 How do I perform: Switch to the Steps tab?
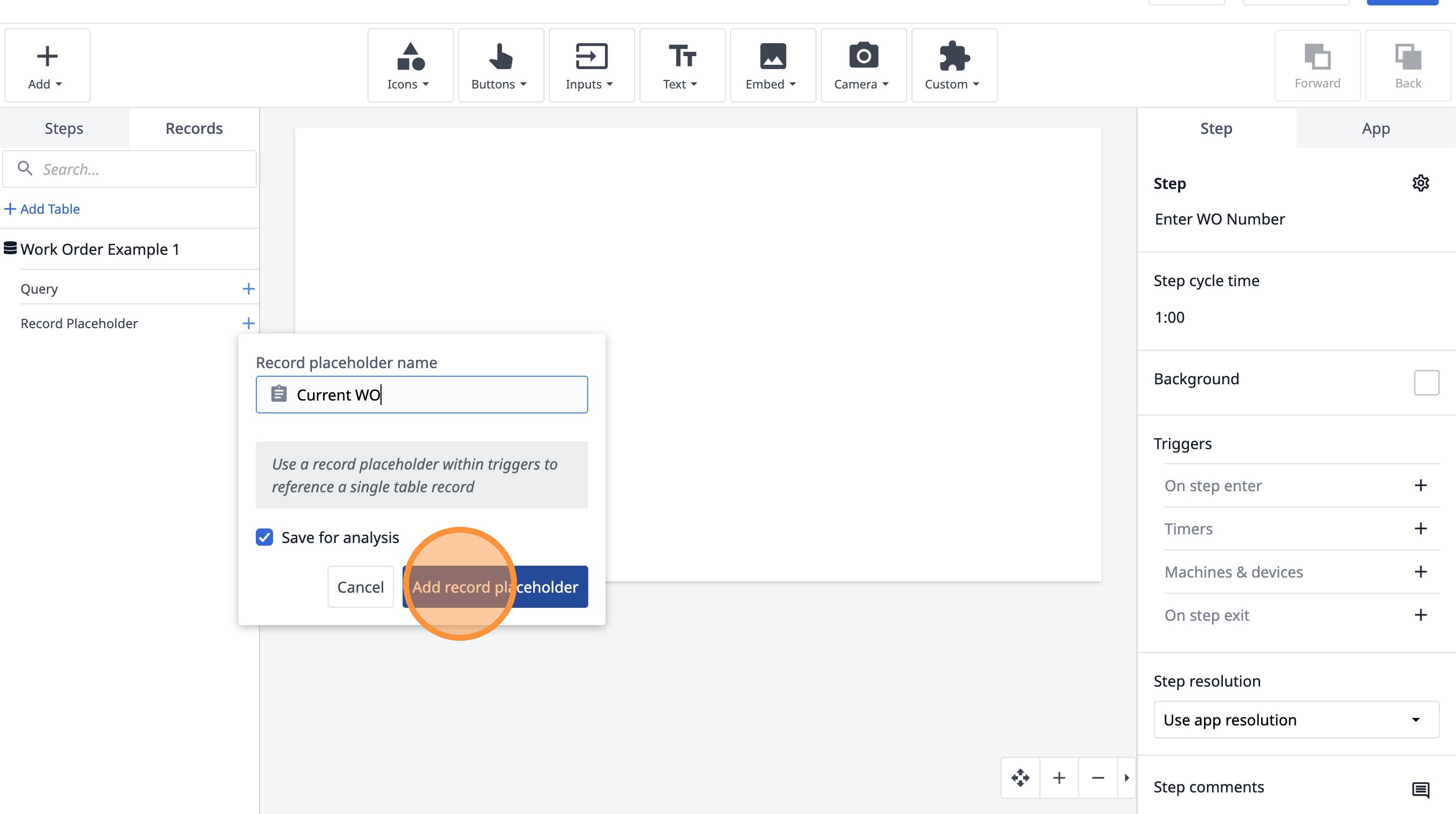click(64, 128)
